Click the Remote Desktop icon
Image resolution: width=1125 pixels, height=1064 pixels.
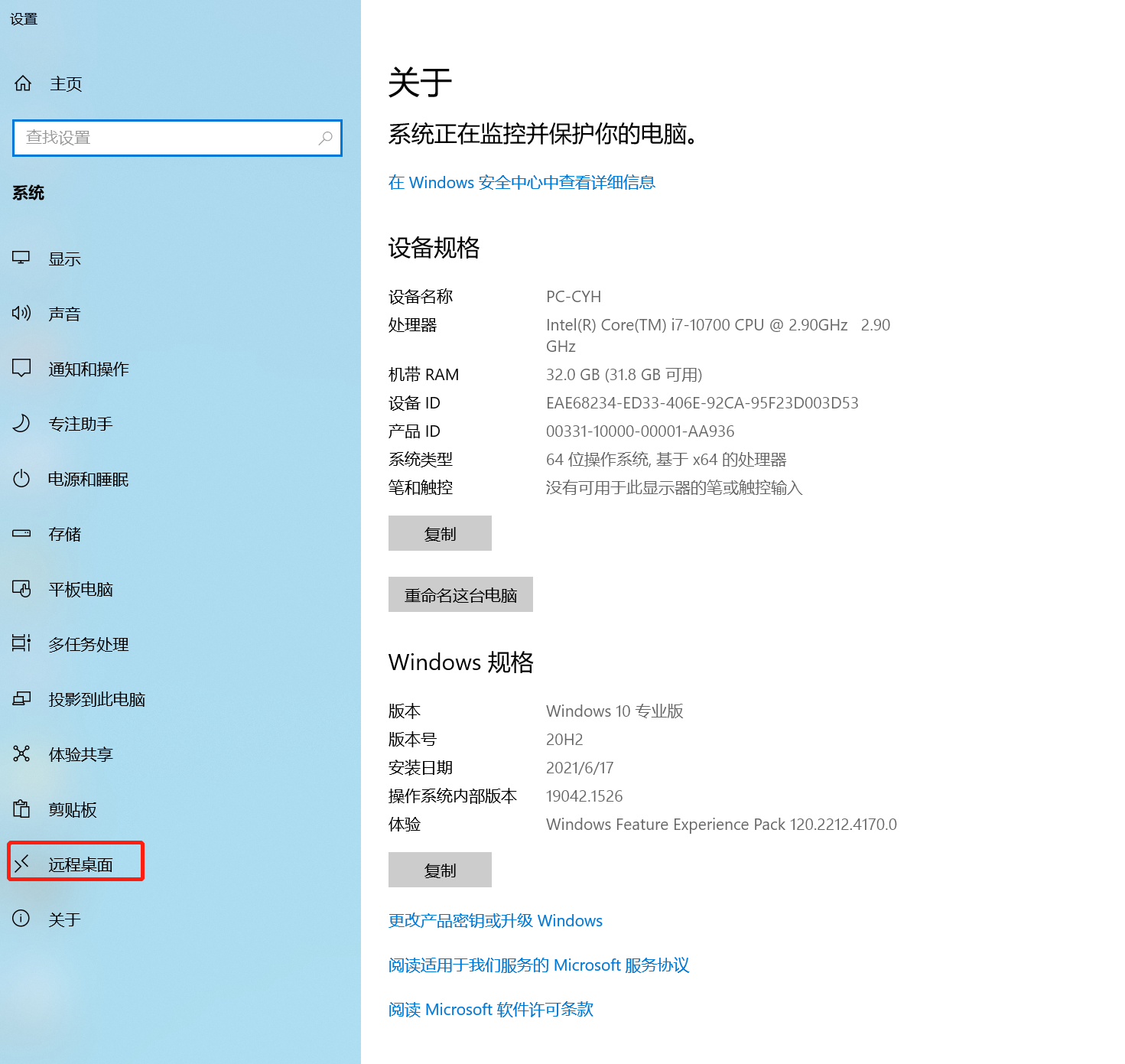(21, 864)
